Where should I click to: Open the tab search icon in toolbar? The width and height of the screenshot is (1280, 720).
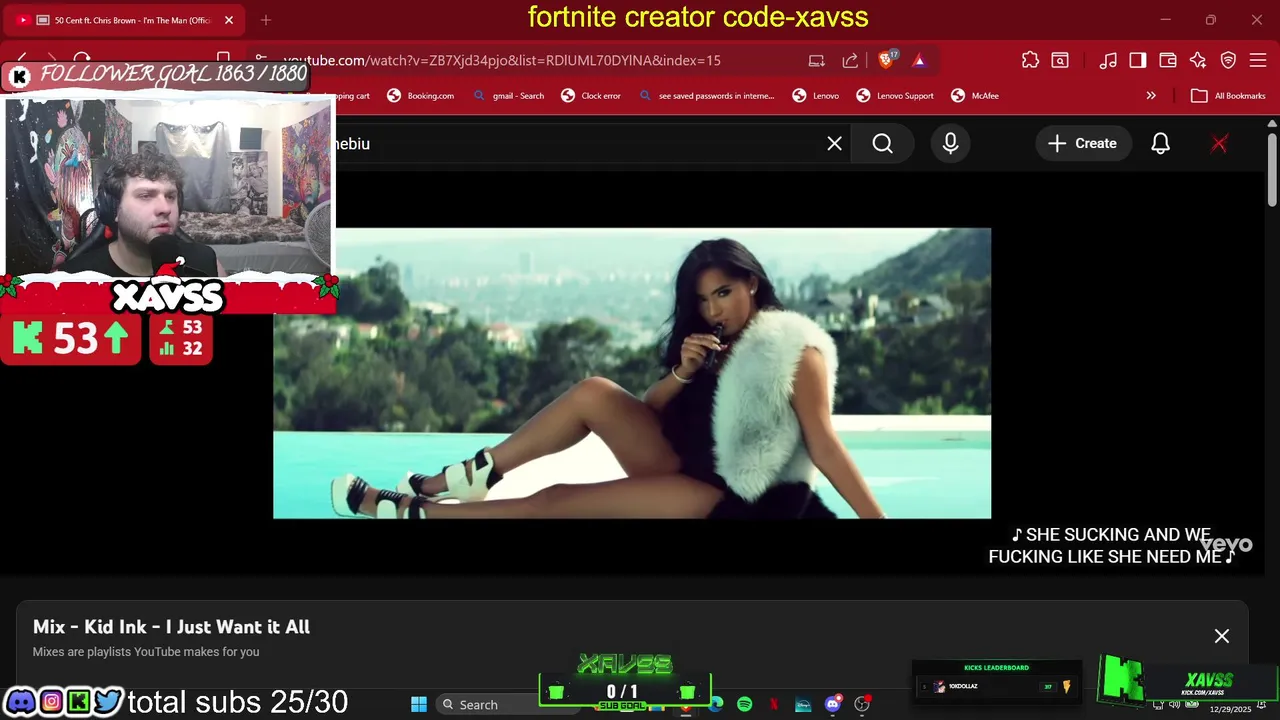1060,60
